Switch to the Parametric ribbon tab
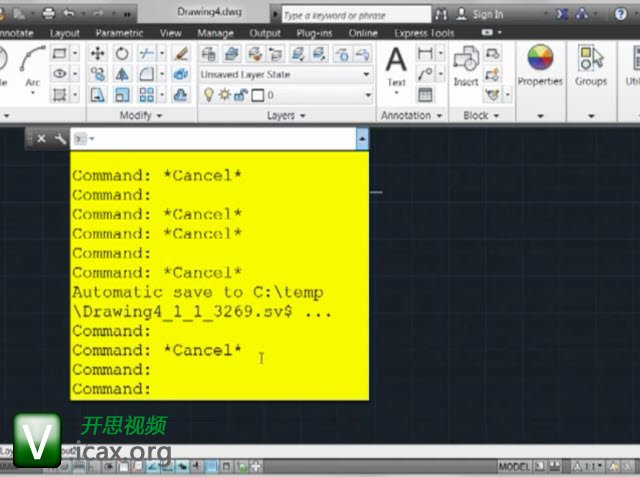 (x=119, y=33)
